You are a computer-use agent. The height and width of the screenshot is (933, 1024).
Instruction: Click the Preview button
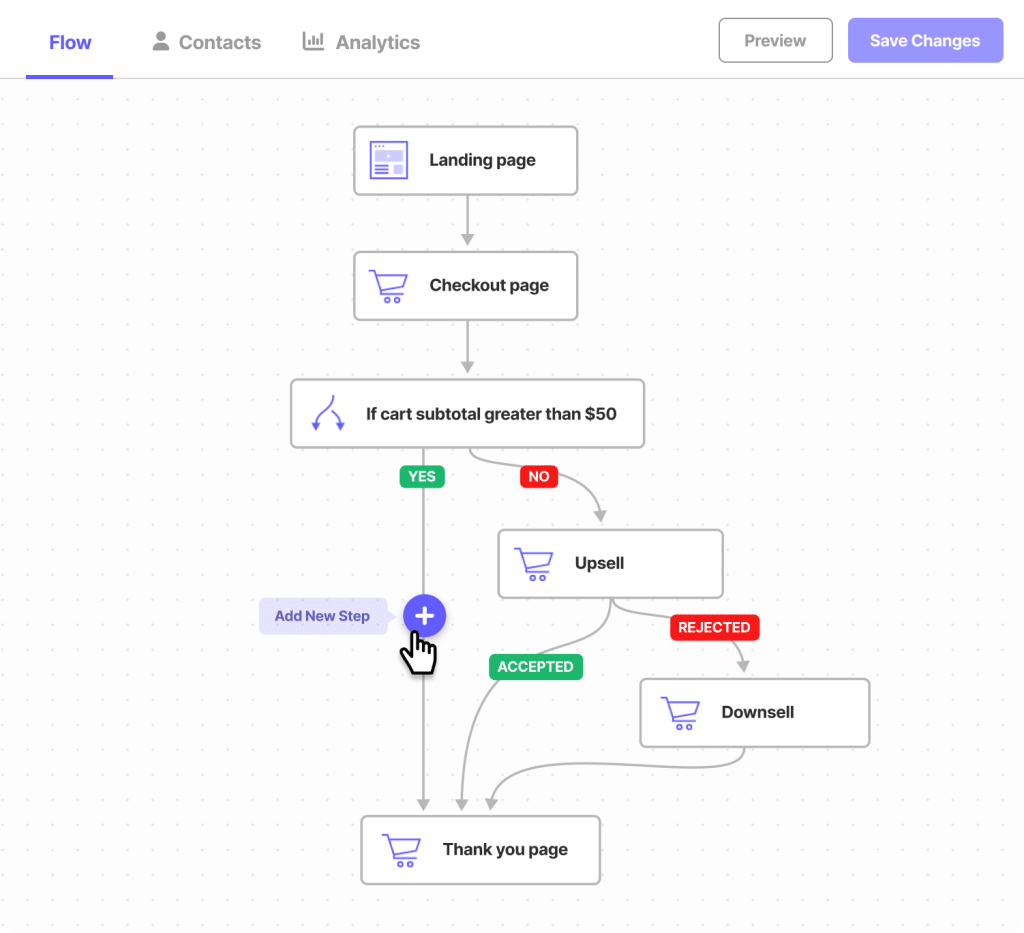(x=775, y=40)
